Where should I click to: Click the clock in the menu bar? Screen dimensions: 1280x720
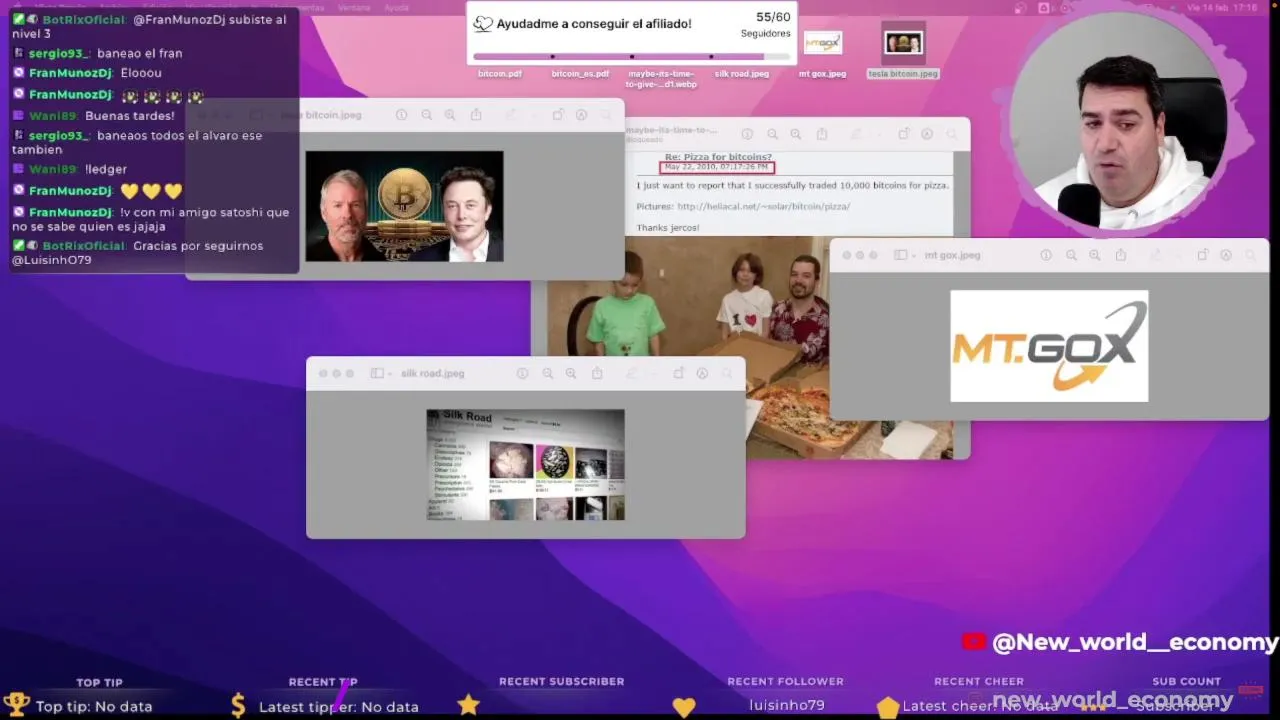click(x=1222, y=7)
